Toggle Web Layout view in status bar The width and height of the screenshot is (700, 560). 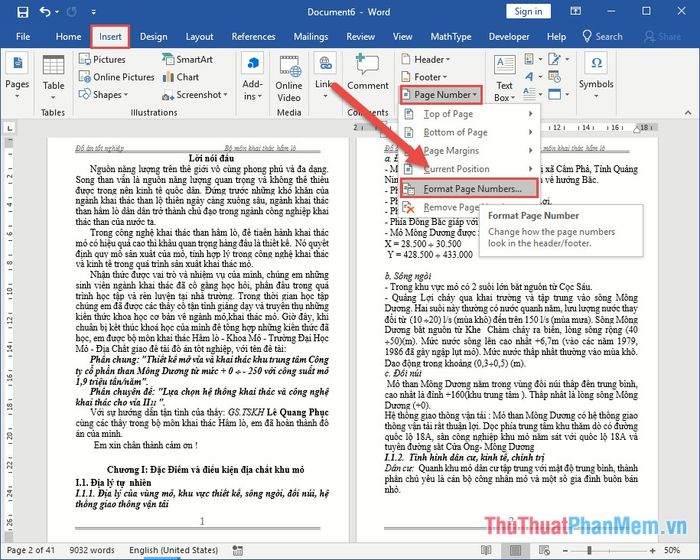[x=544, y=550]
